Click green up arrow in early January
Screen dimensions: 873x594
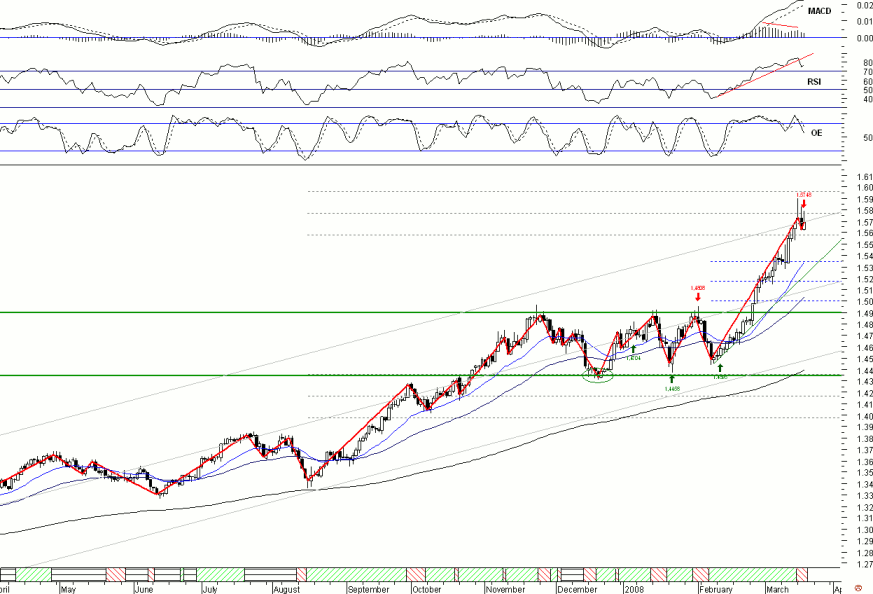click(634, 349)
